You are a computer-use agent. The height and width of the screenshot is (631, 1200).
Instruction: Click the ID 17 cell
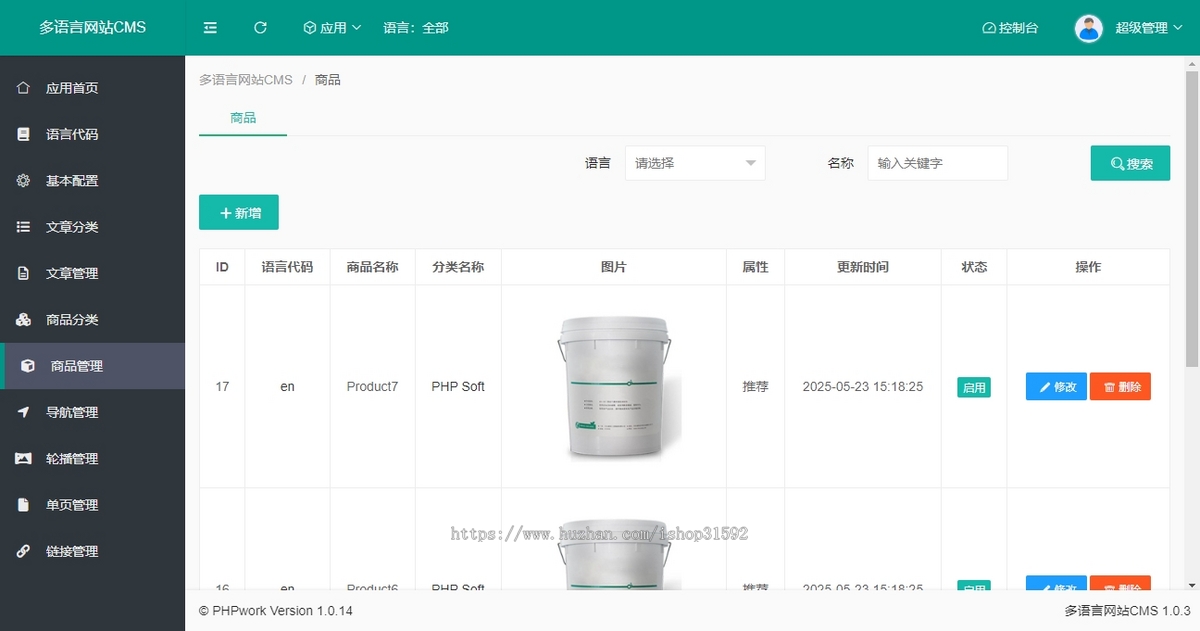coord(222,386)
